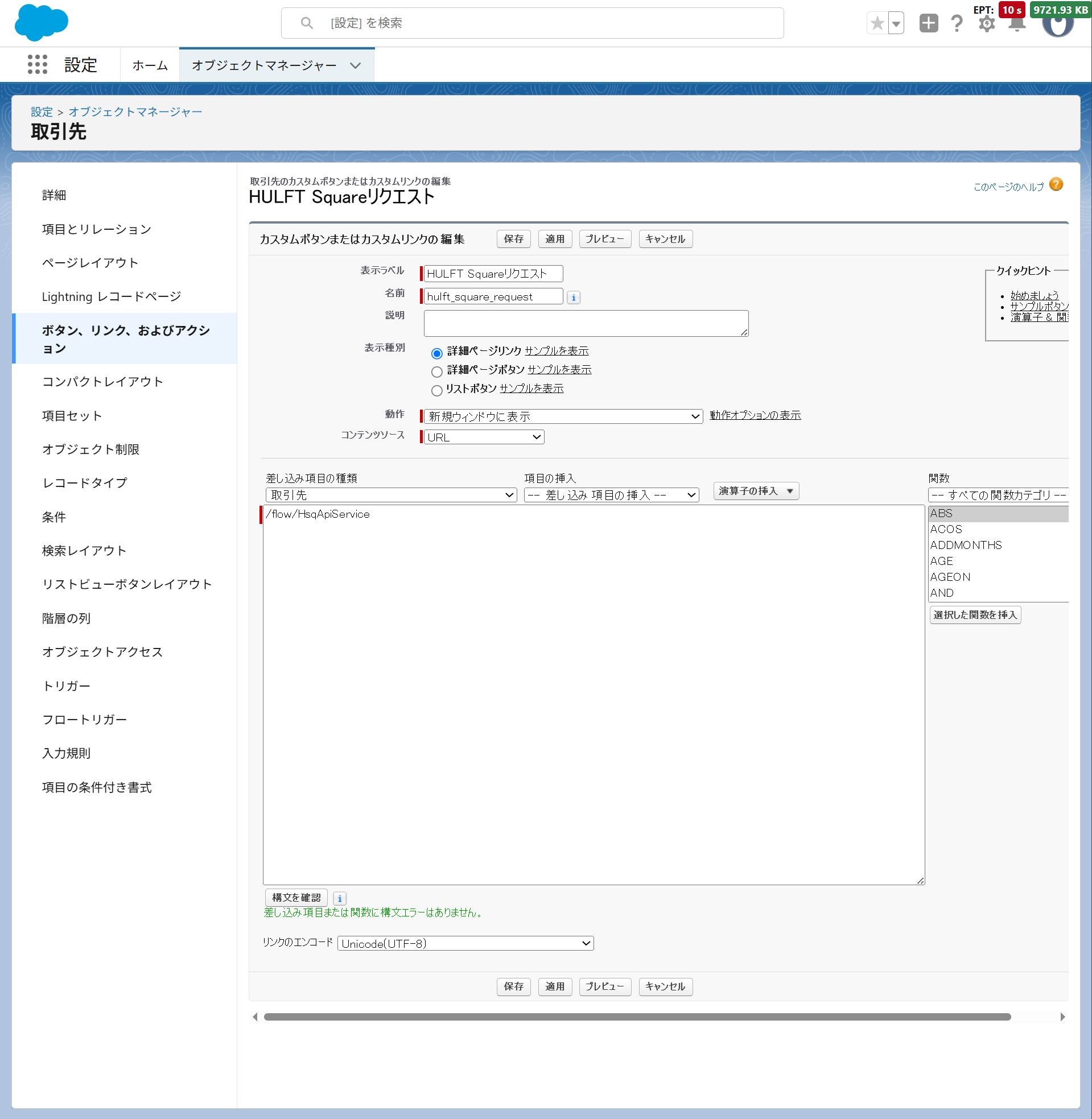Open the favorites list dropdown arrow
This screenshot has height=1119, width=1092.
pos(896,23)
